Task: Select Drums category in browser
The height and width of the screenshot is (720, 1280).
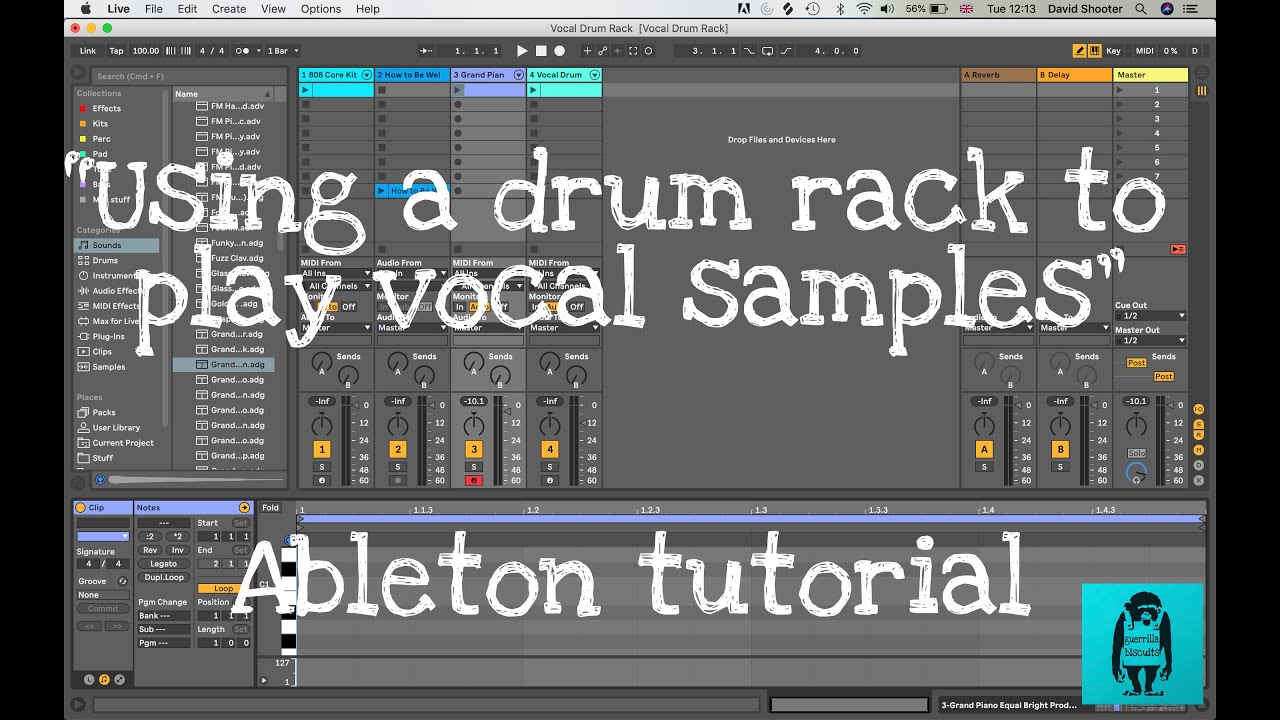Action: pos(106,260)
